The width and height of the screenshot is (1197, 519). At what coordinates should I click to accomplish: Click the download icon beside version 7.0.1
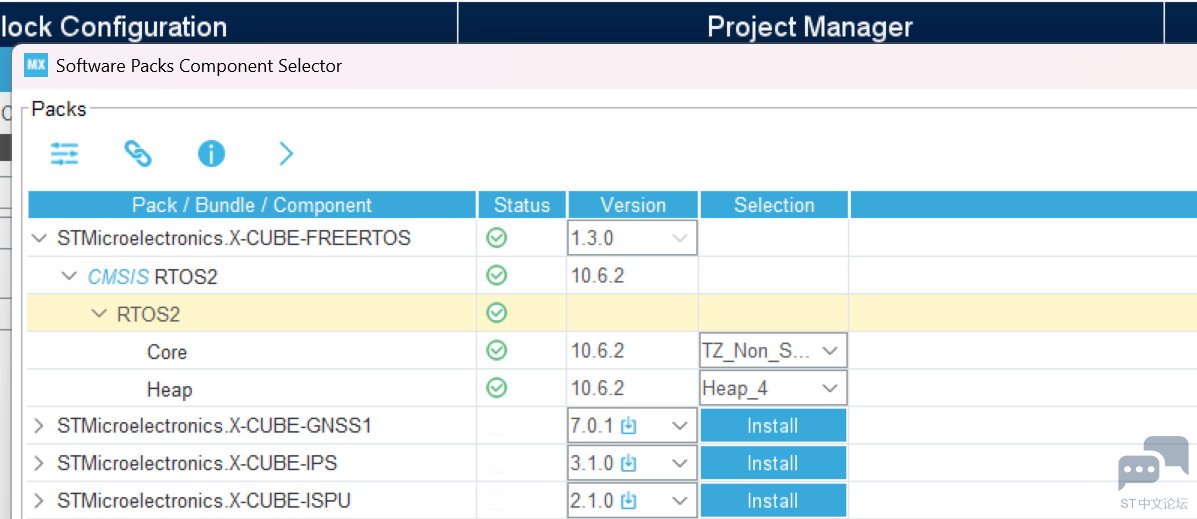point(628,426)
